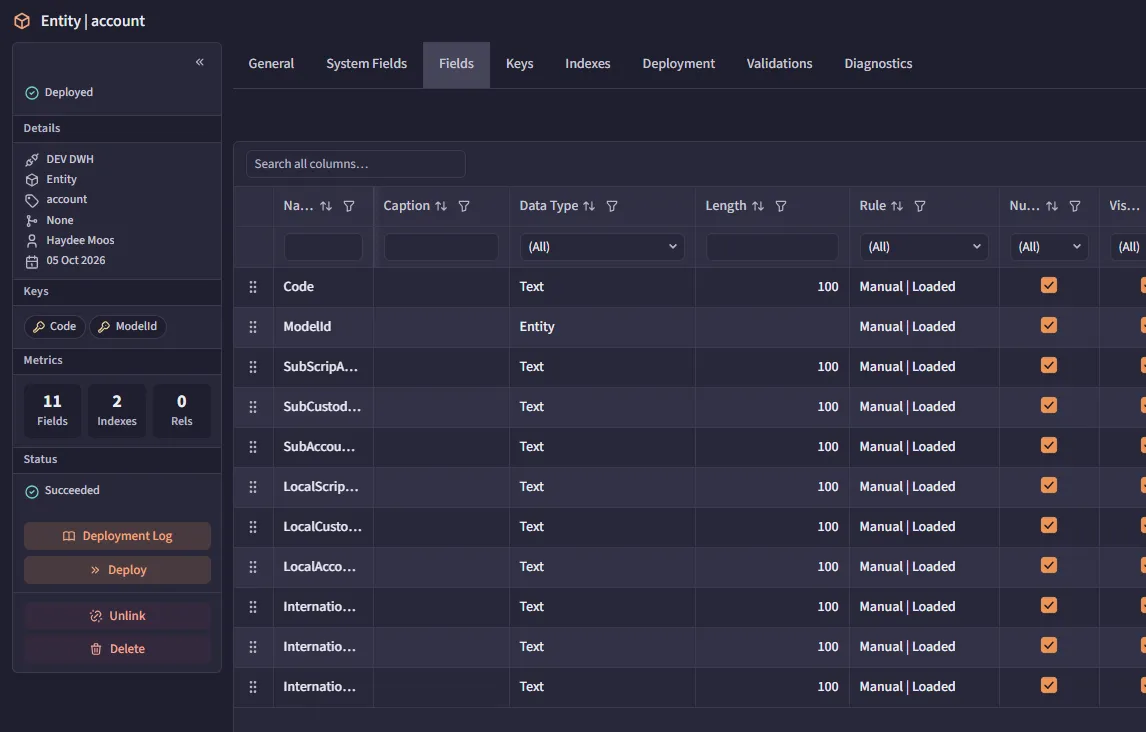Sort by Length column
Screen dimensions: 1146x732
pyautogui.click(x=758, y=206)
